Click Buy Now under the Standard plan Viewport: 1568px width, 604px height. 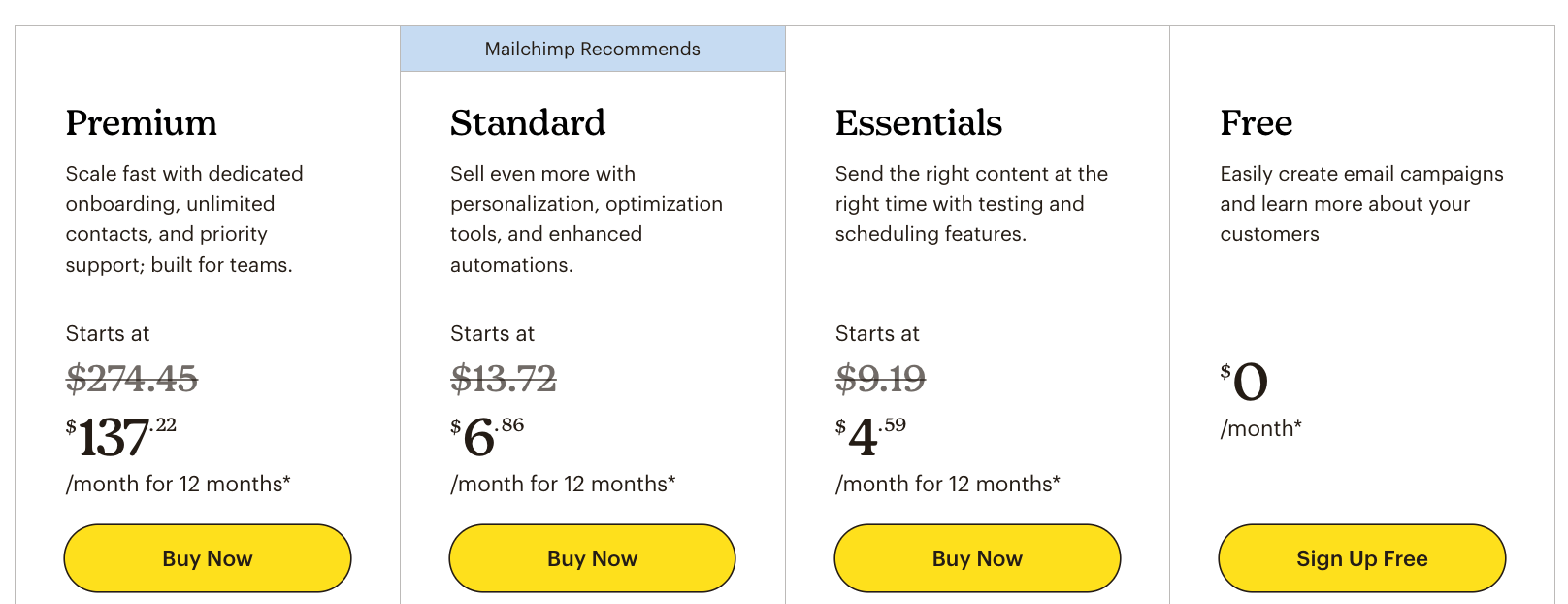click(592, 558)
